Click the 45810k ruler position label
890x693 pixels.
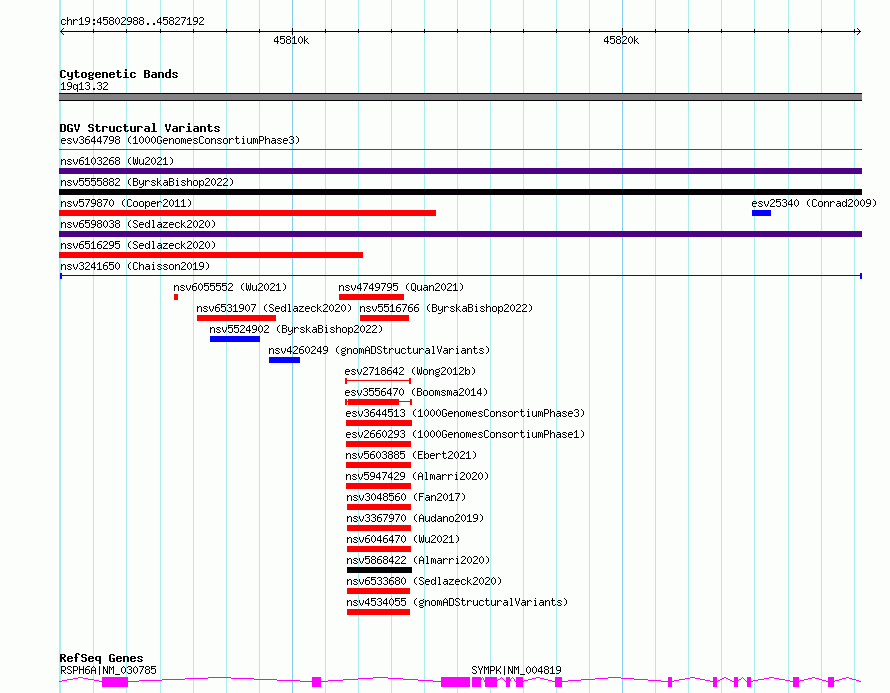291,40
